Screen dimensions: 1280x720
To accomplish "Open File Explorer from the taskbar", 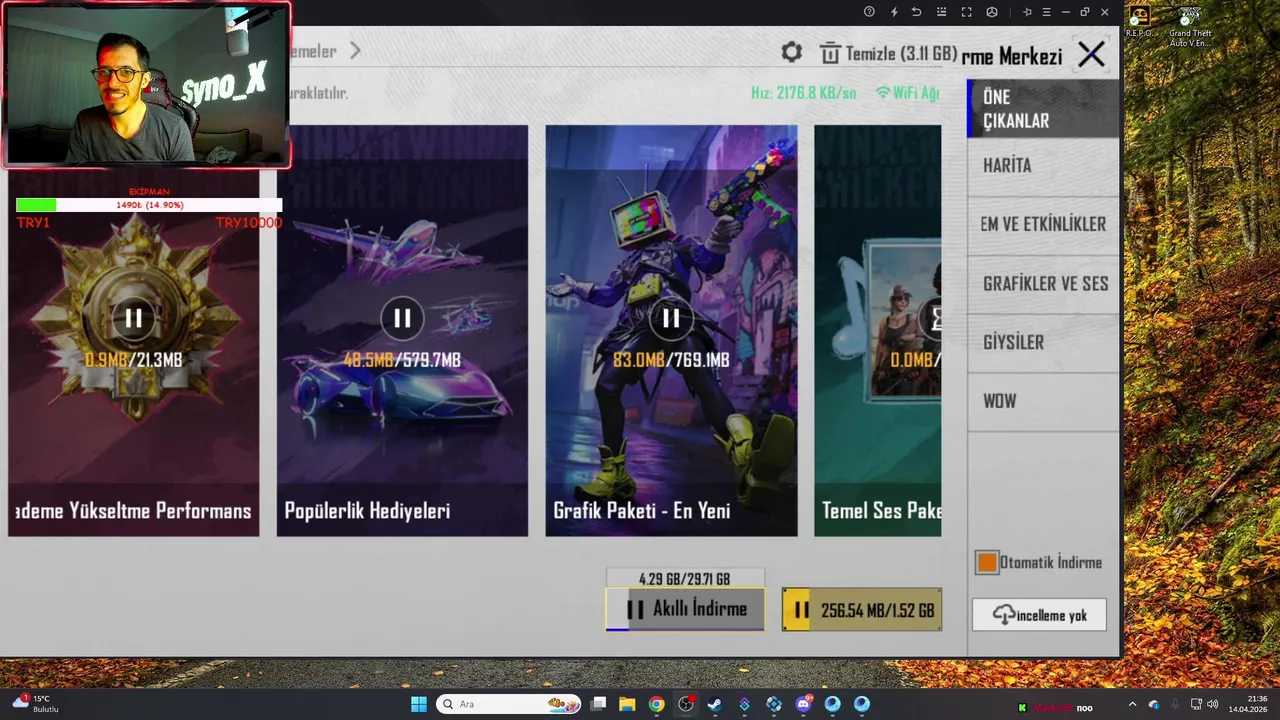I will (x=627, y=704).
